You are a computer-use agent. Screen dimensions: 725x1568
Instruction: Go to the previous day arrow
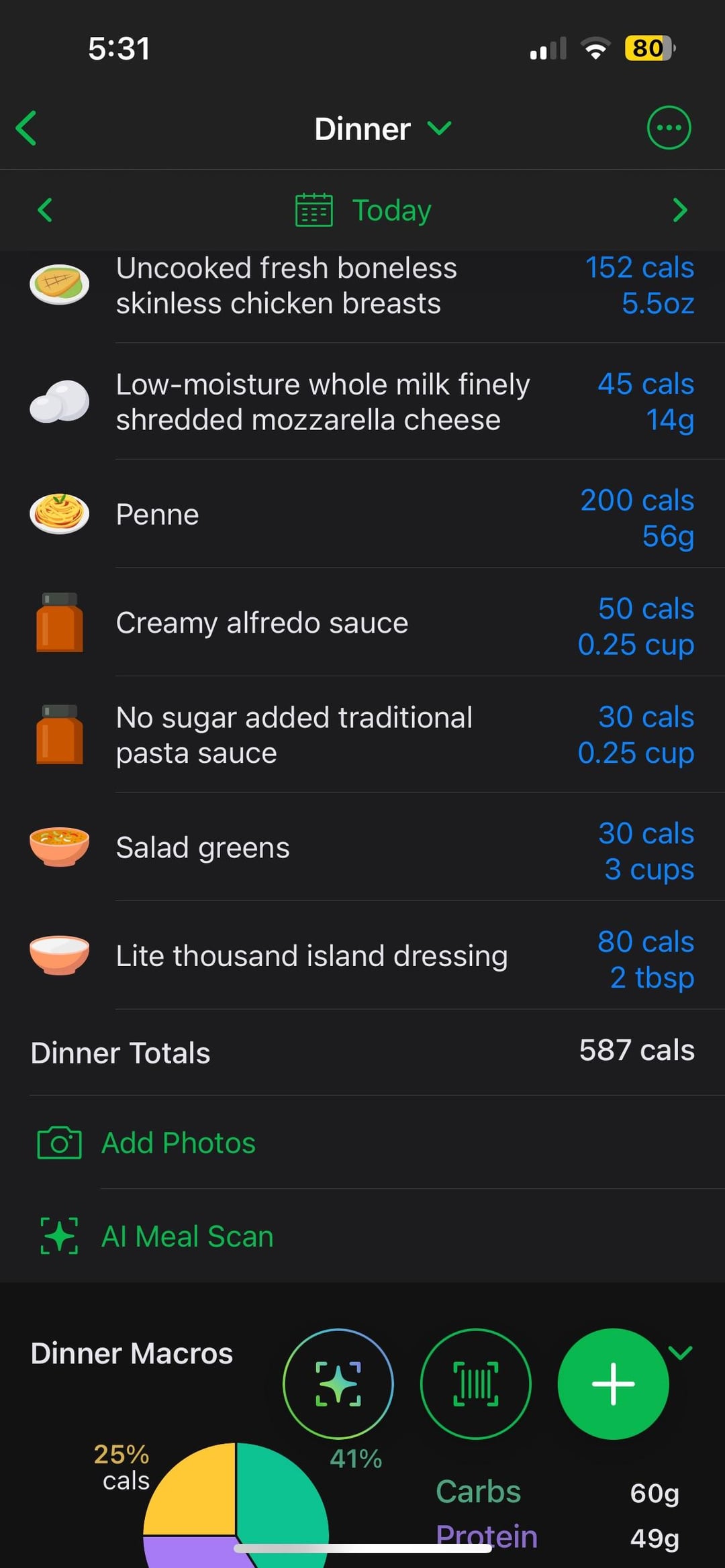click(x=45, y=210)
